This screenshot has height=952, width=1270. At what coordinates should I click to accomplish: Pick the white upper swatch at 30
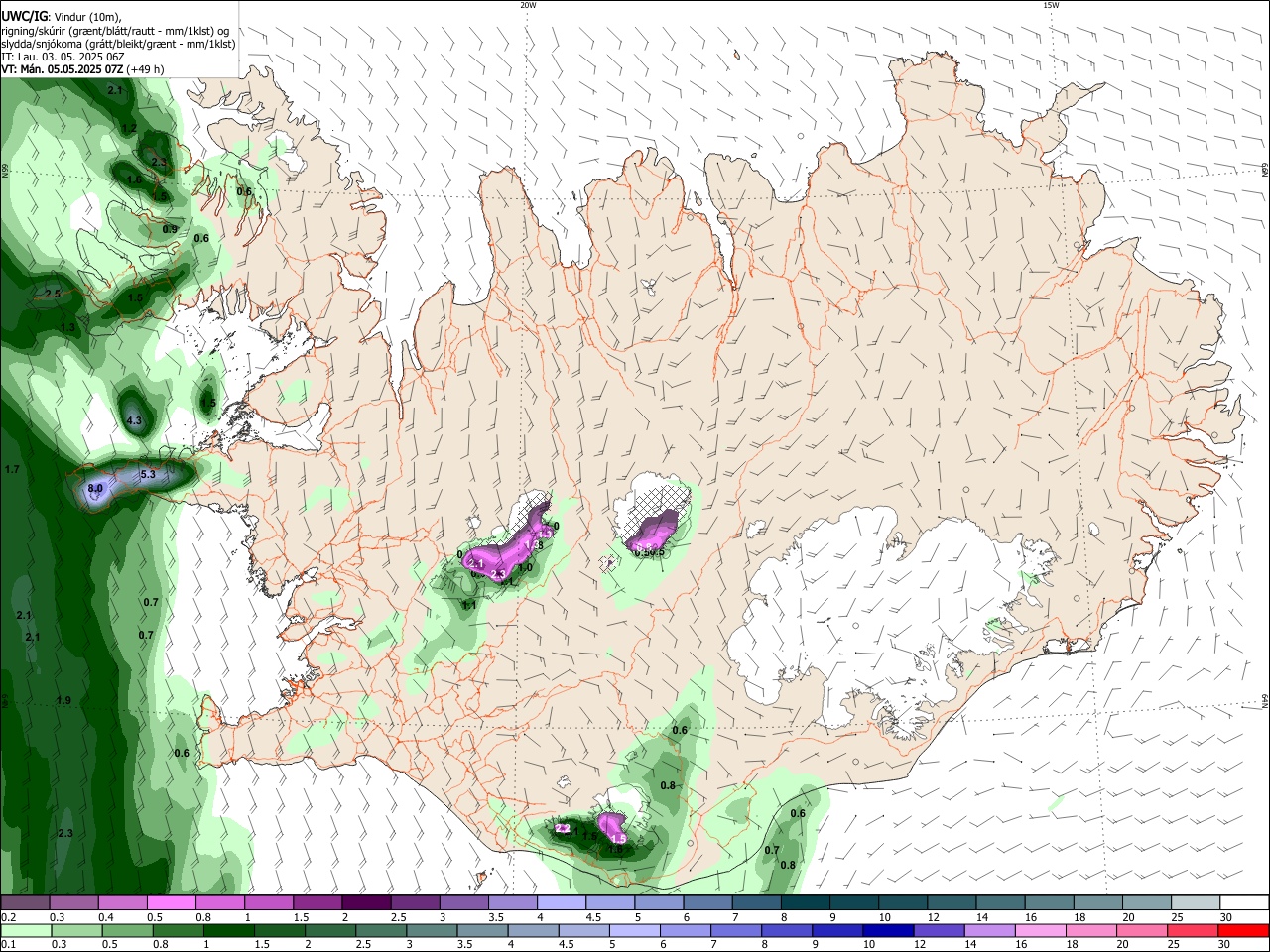click(1245, 902)
